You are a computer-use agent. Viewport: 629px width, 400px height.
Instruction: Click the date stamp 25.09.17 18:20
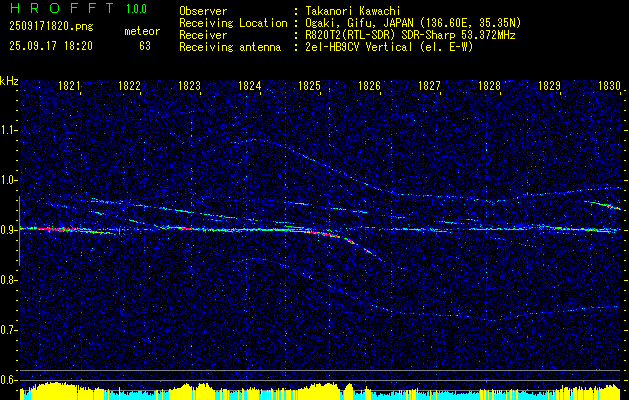click(x=51, y=46)
